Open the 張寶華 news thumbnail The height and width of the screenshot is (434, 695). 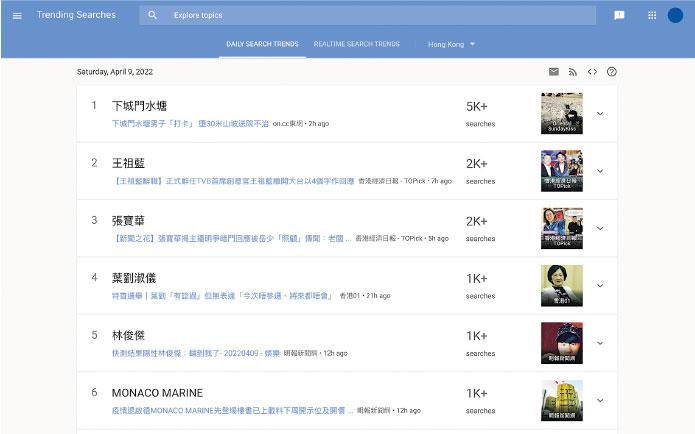(x=562, y=228)
